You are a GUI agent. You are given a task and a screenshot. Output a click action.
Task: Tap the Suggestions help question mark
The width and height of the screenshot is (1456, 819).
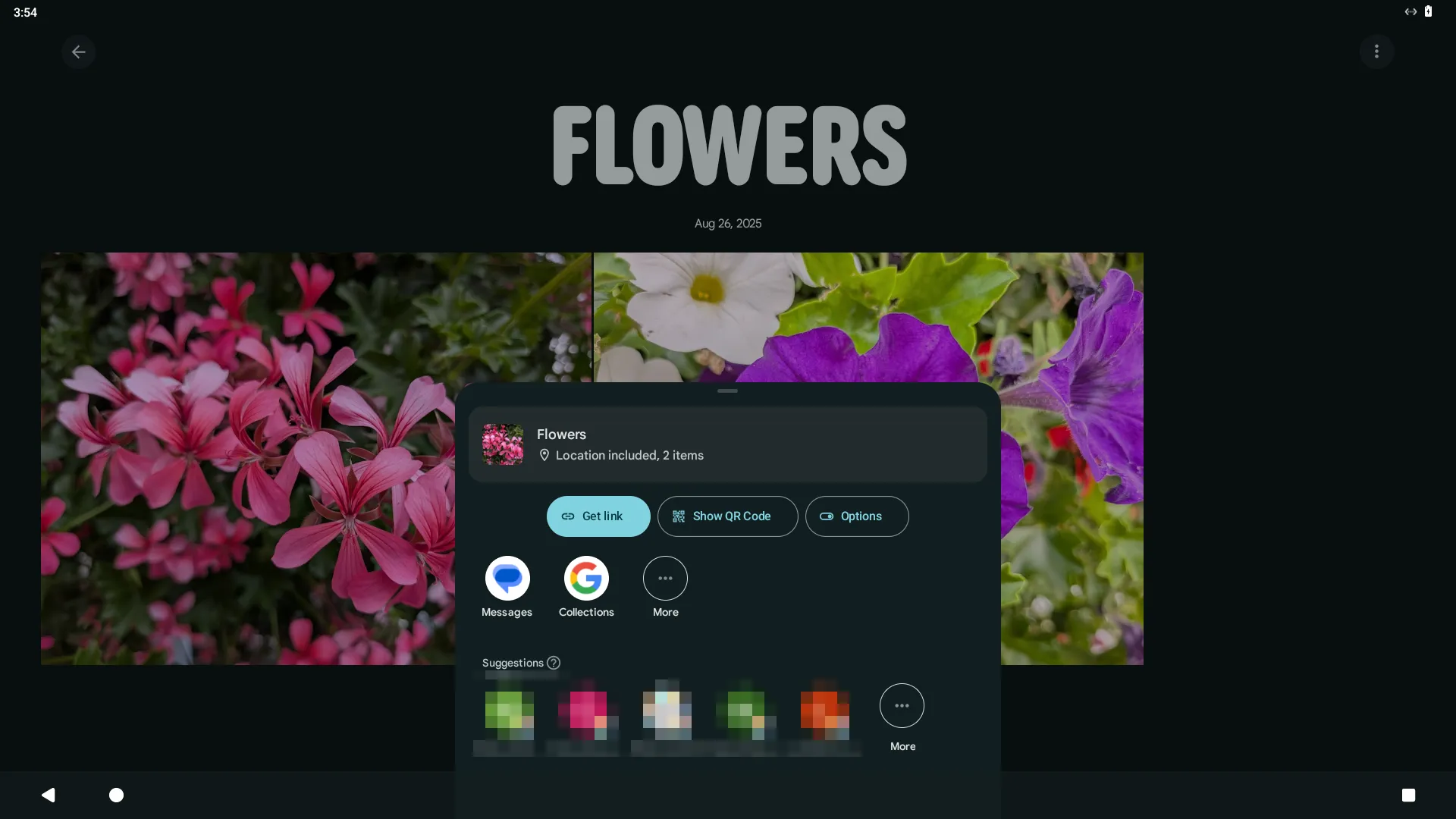(554, 662)
